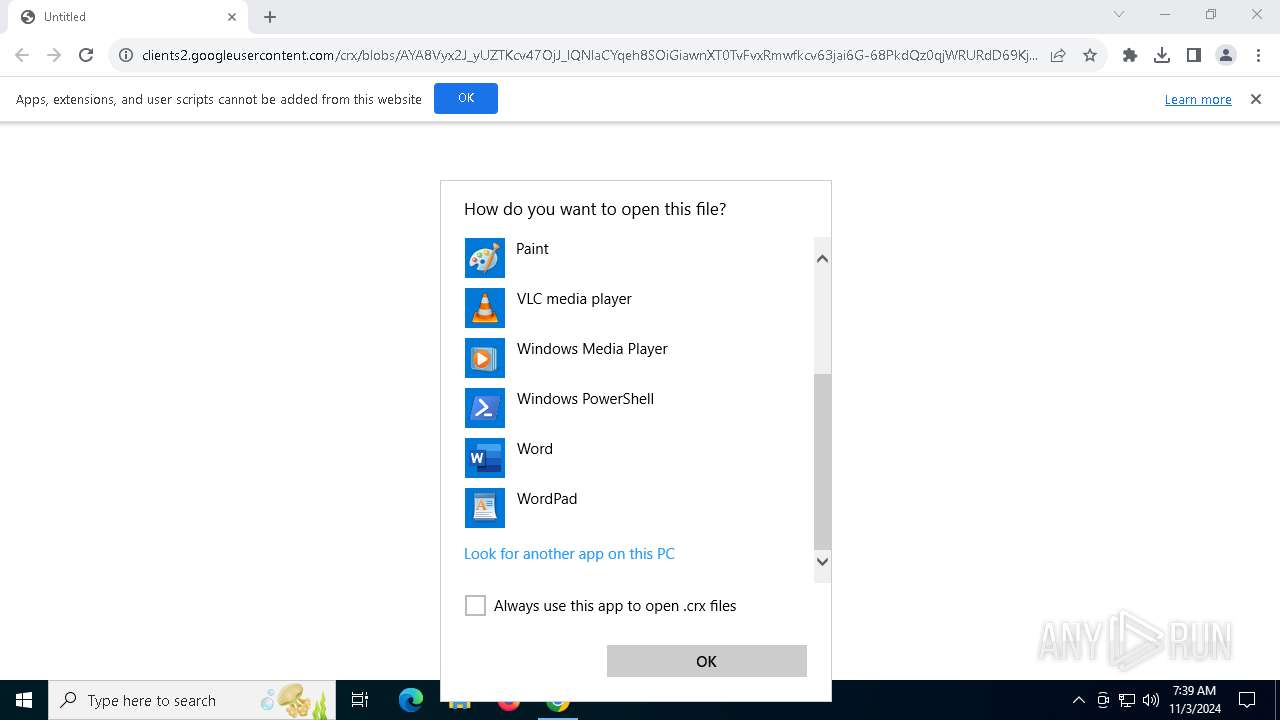
Task: Dismiss the extensions warning infobar
Action: tap(1256, 99)
